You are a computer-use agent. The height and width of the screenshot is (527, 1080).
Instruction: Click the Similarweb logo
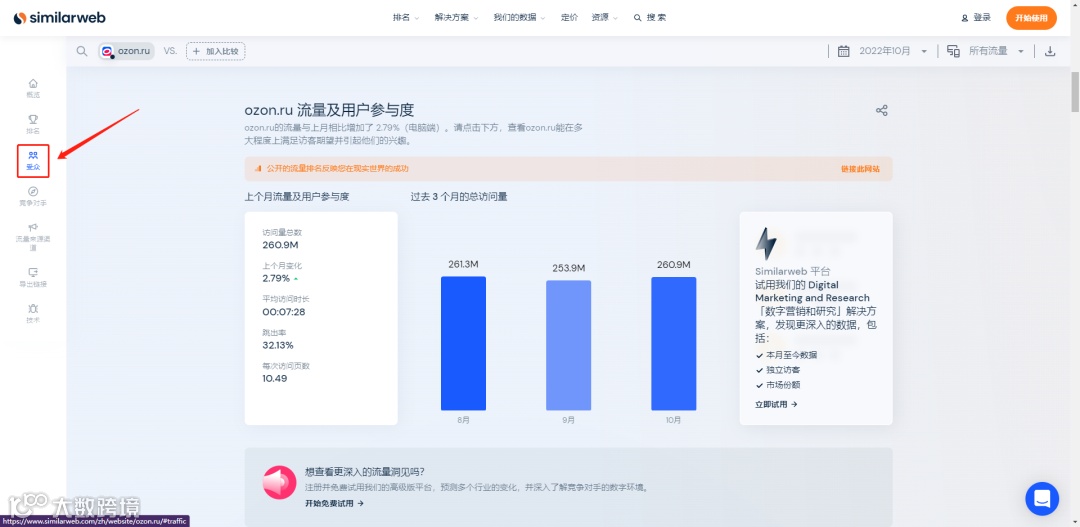pos(60,18)
